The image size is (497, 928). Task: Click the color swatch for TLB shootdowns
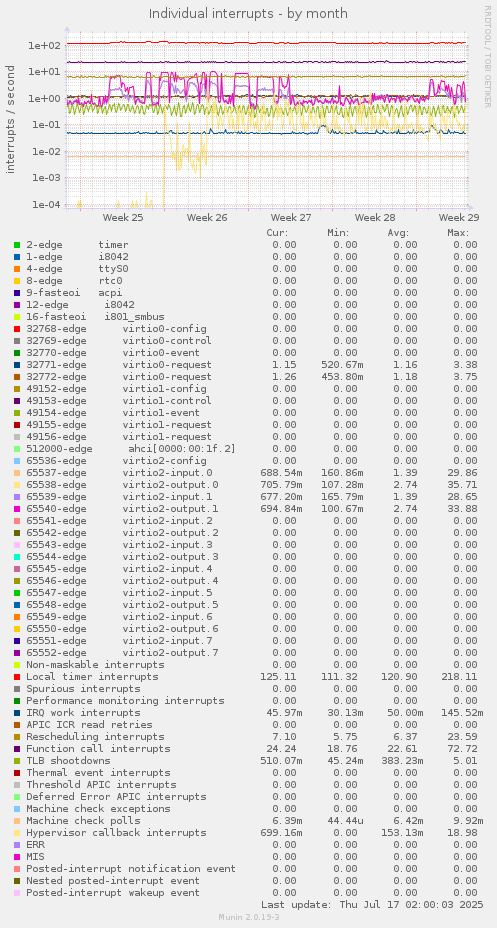click(17, 761)
